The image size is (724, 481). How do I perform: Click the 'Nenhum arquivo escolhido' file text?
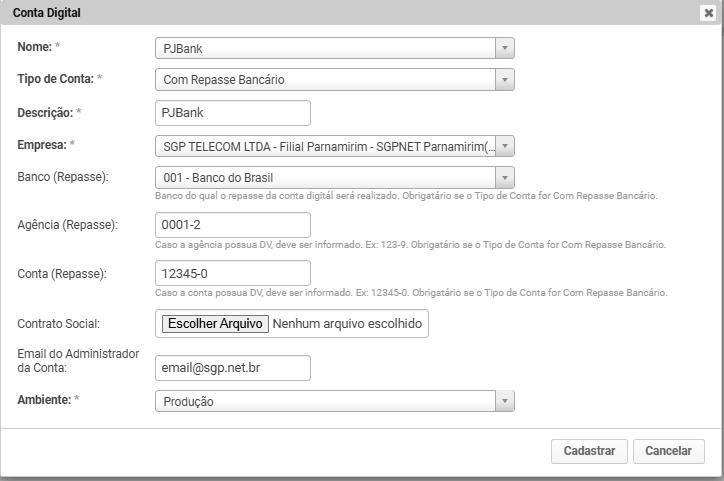point(348,324)
